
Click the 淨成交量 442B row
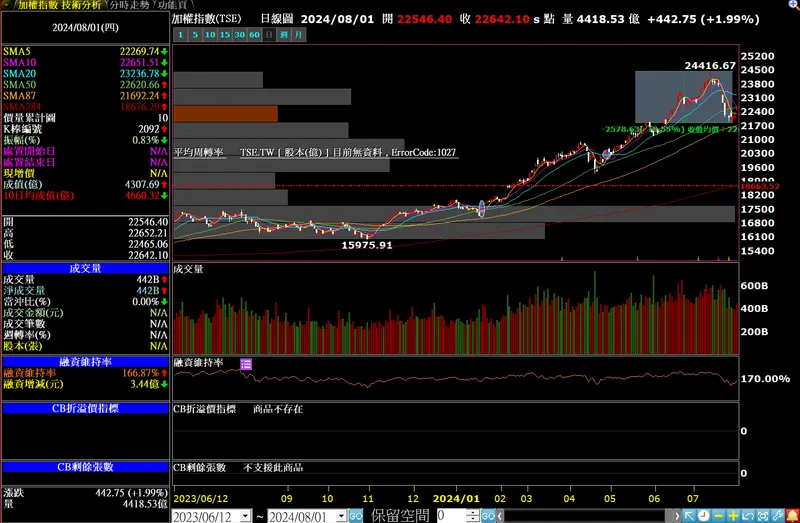pos(85,290)
